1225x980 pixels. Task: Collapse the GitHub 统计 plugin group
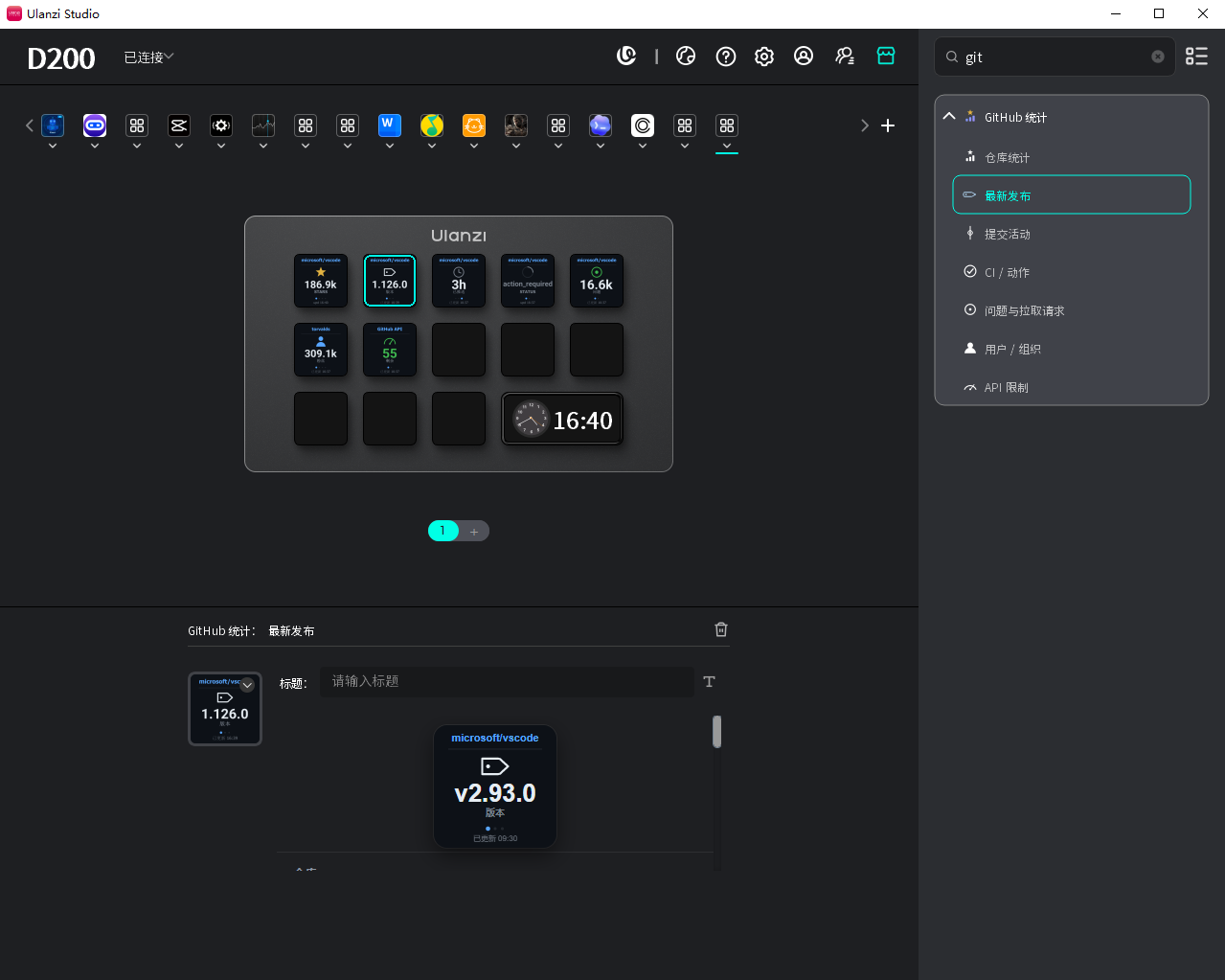click(x=949, y=116)
